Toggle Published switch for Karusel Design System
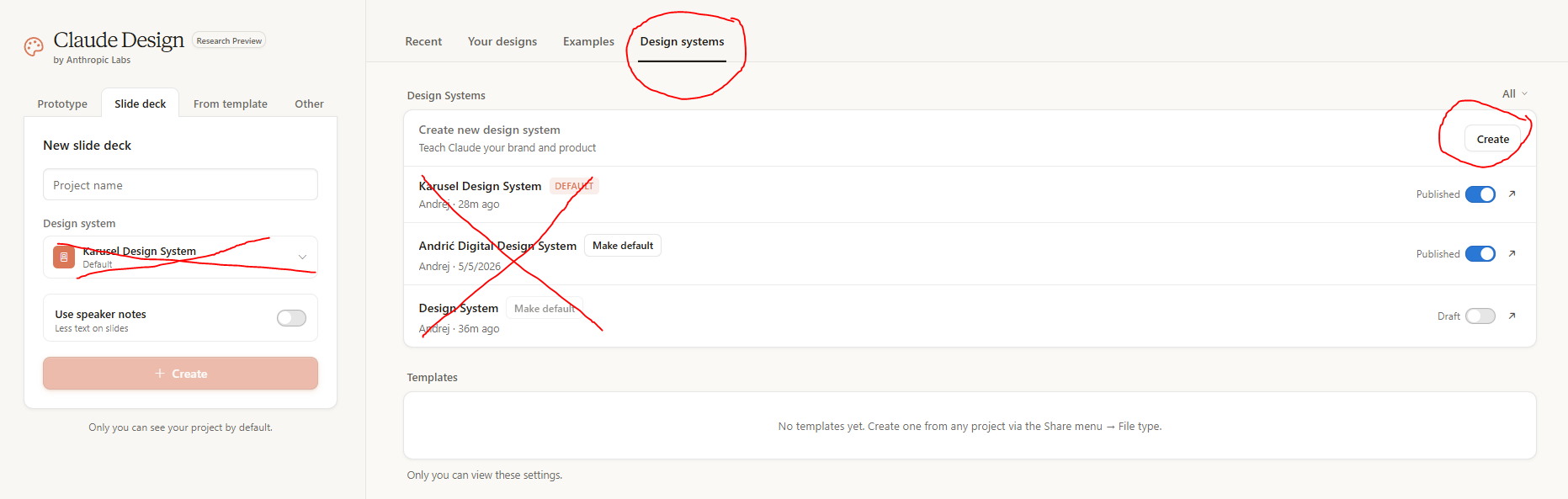This screenshot has height=499, width=1568. click(x=1480, y=194)
